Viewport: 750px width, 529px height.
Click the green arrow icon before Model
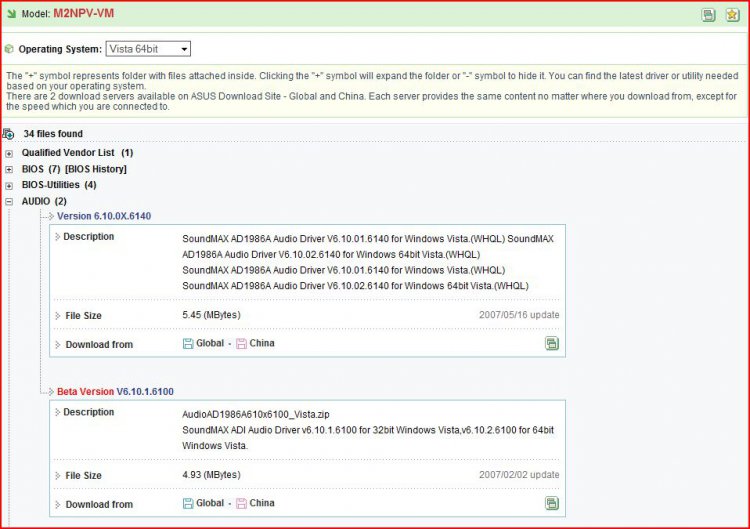pyautogui.click(x=11, y=13)
